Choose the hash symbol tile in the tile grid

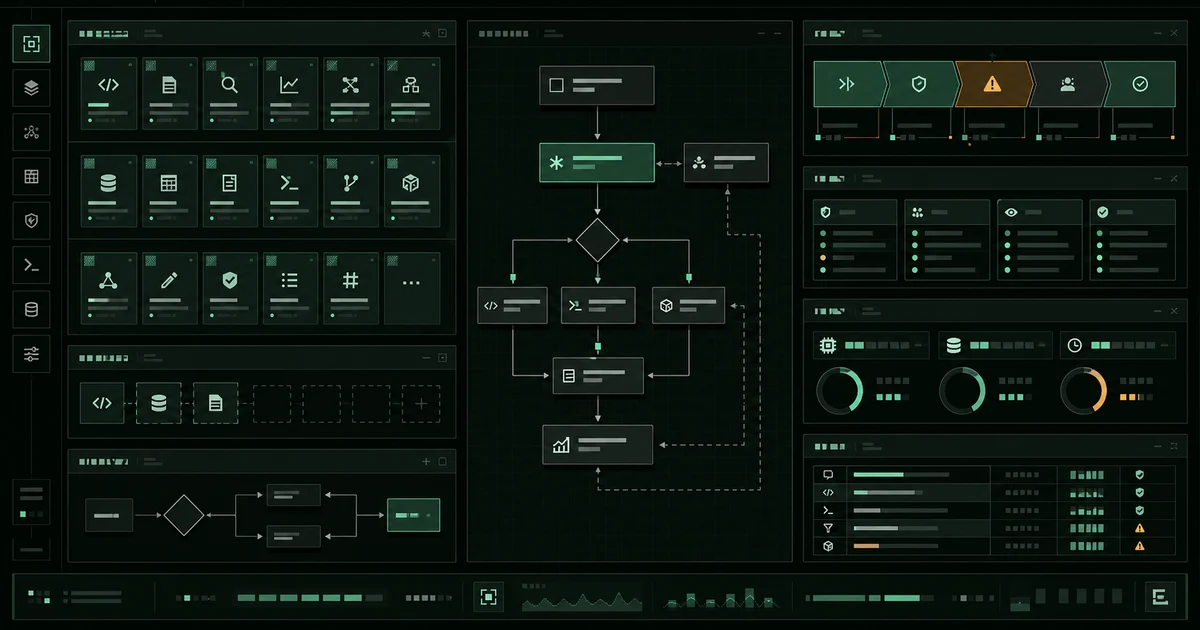pos(350,288)
